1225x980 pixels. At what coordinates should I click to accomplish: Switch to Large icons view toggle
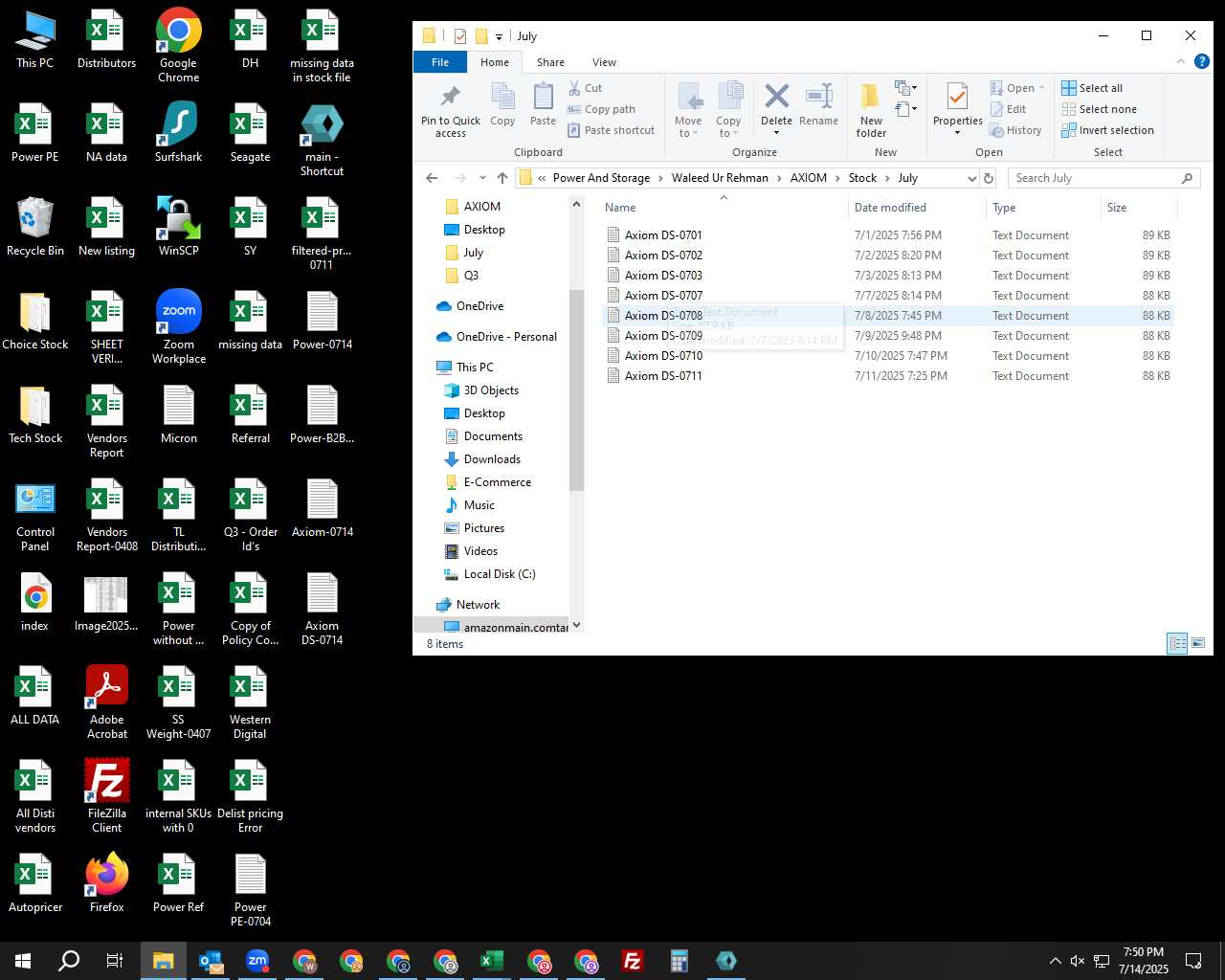tap(1197, 643)
